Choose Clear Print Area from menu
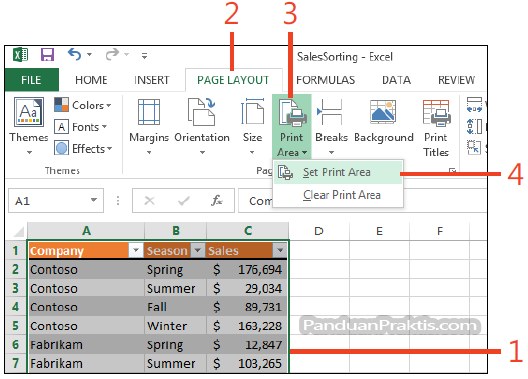The width and height of the screenshot is (528, 379). coord(338,195)
